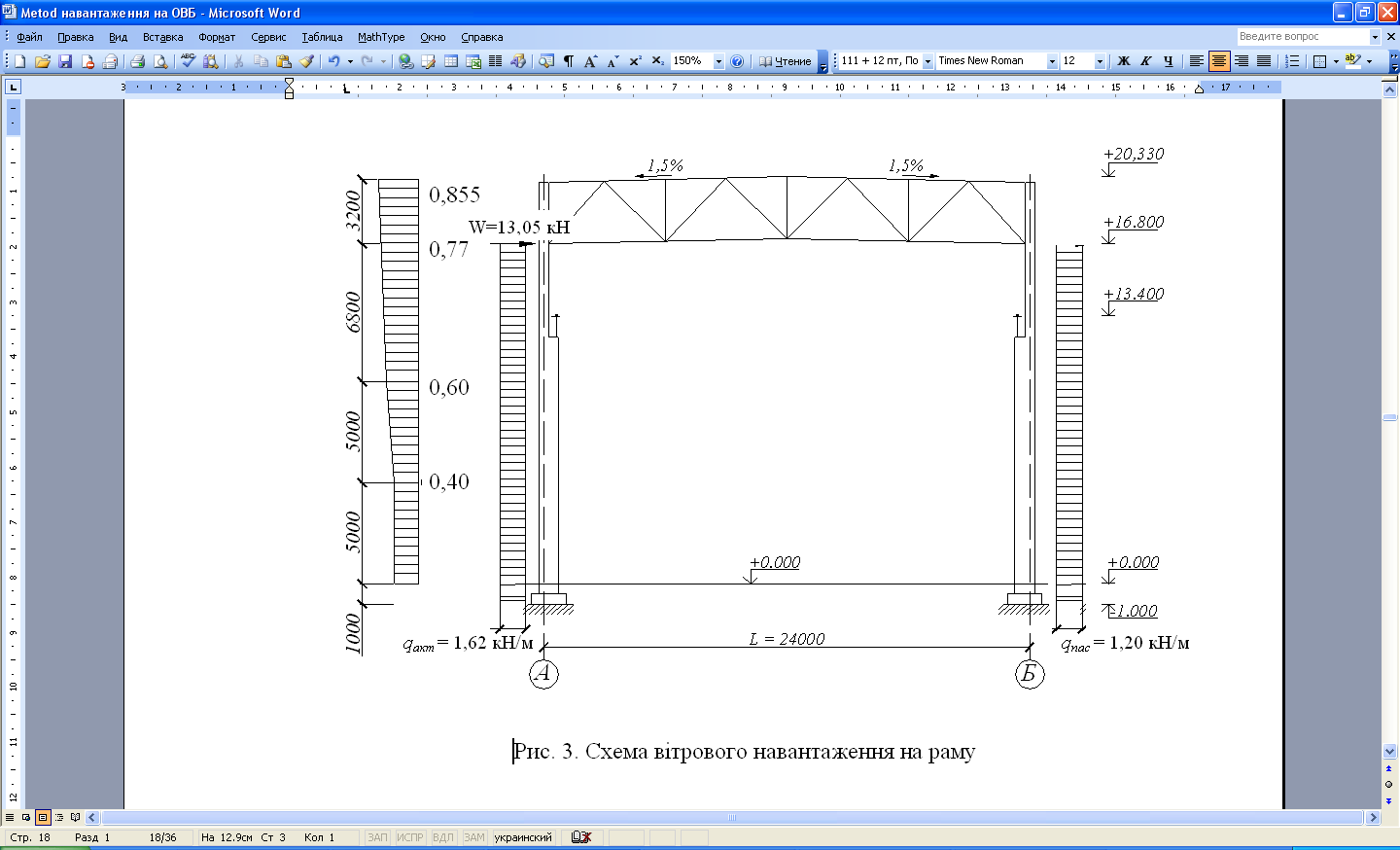Open the Формат menu
Screen dimensions: 1400x850
tap(217, 37)
